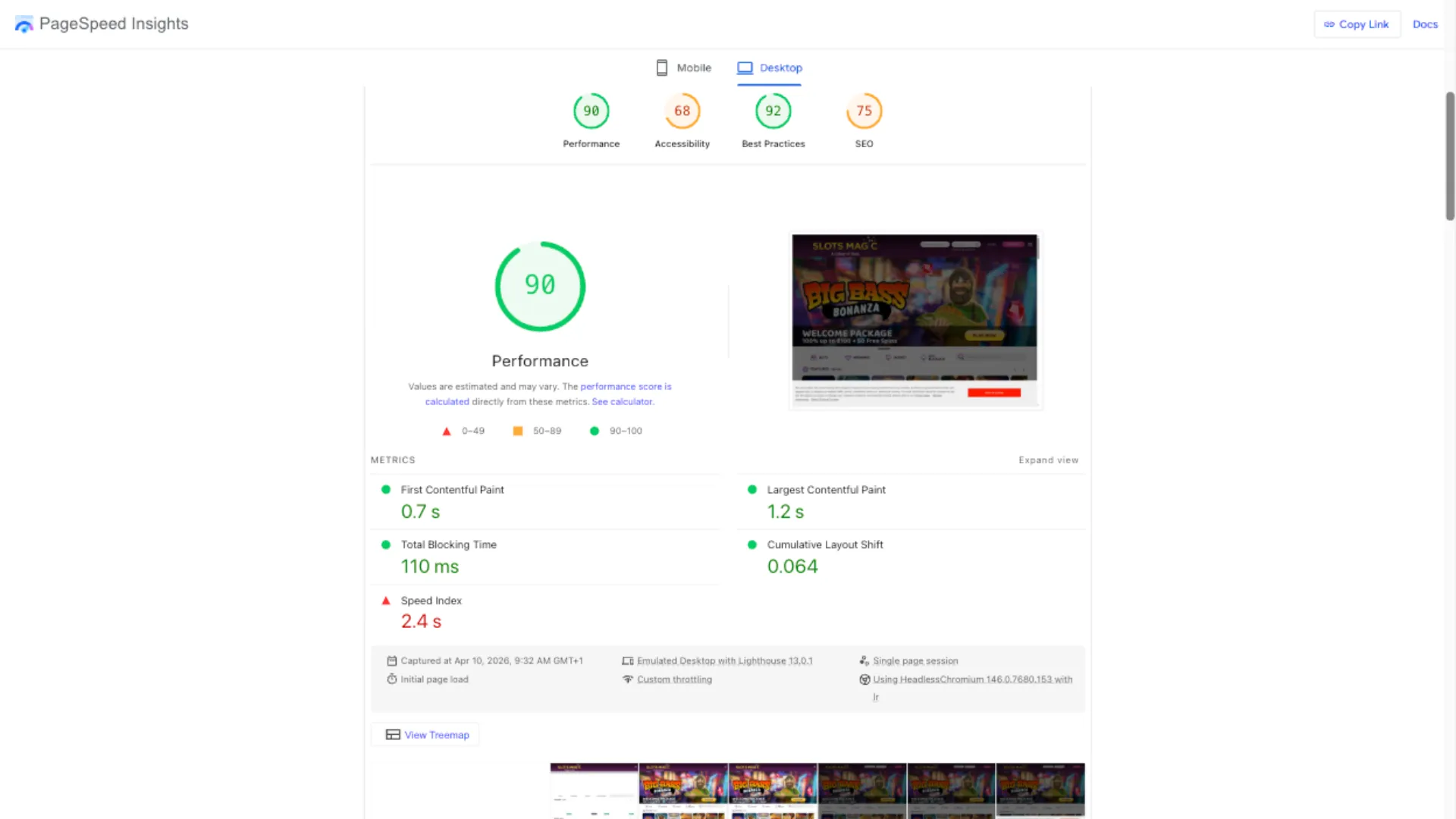Click the treemap icon in View Treemap
Image resolution: width=1456 pixels, height=819 pixels.
click(393, 735)
